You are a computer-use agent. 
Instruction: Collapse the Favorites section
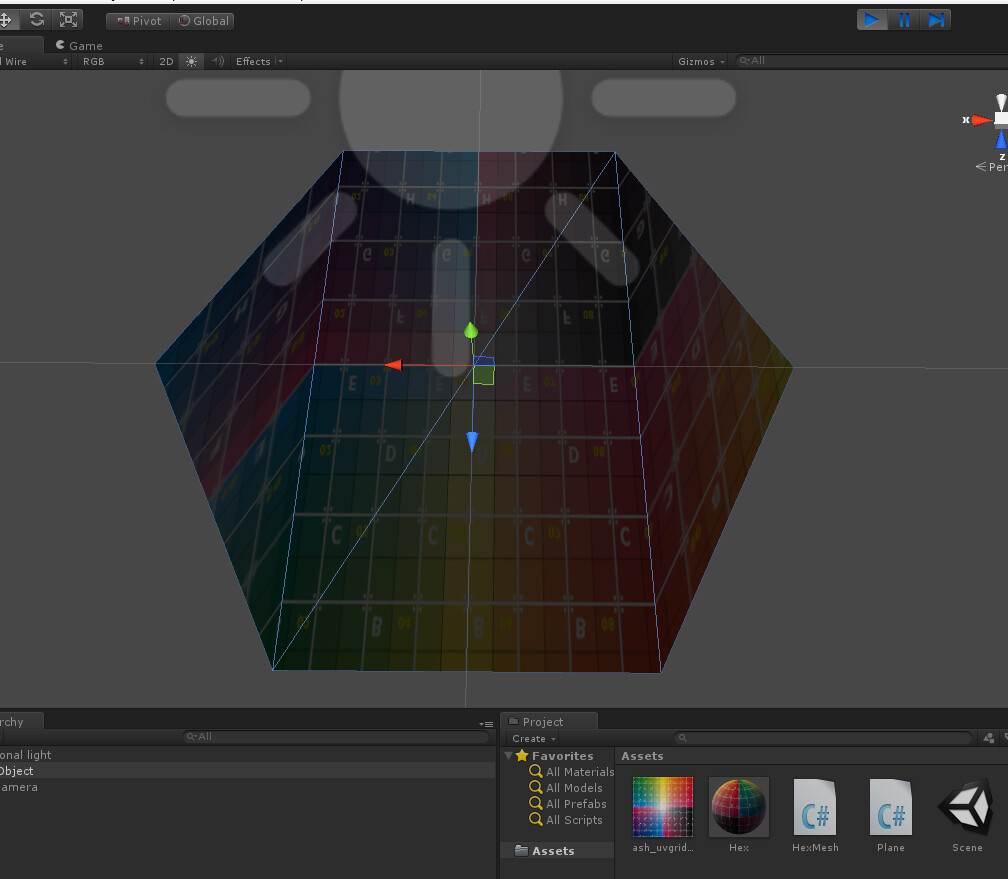[509, 756]
